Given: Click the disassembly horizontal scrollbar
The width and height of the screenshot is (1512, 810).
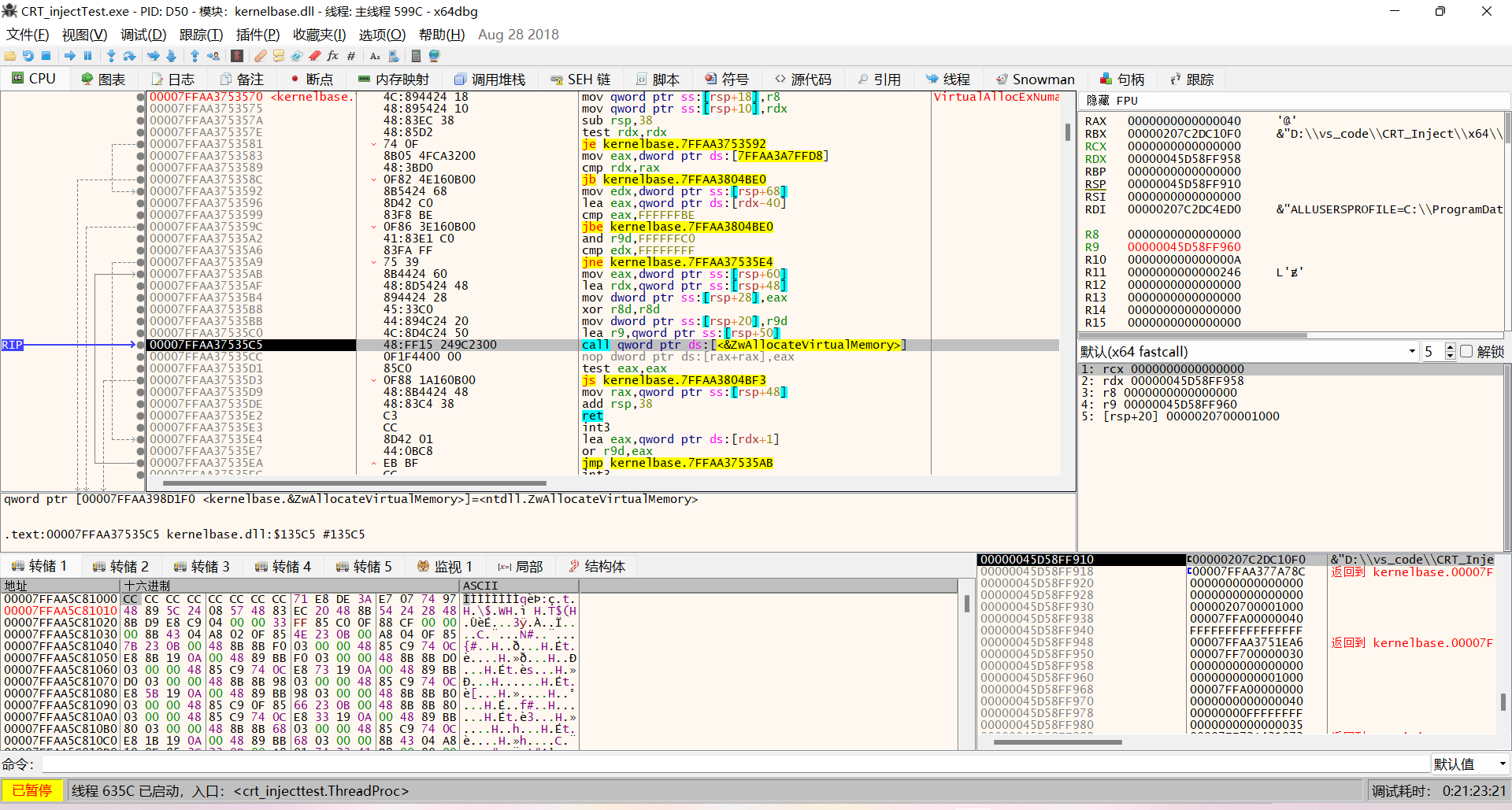Looking at the screenshot, I should click(354, 483).
